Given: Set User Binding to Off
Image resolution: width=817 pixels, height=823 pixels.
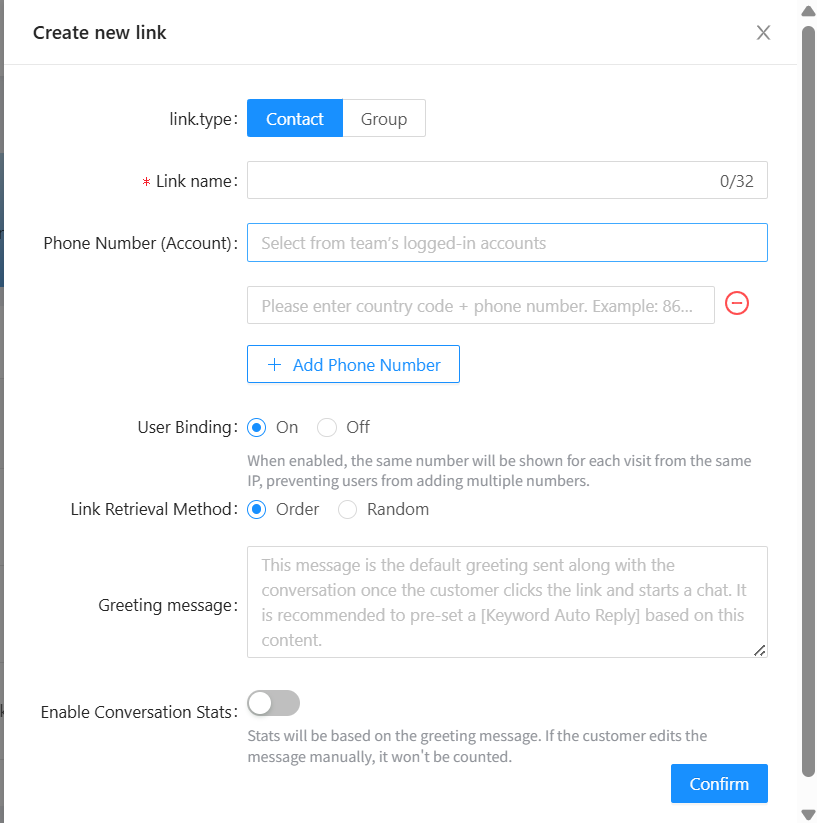Looking at the screenshot, I should click(327, 427).
